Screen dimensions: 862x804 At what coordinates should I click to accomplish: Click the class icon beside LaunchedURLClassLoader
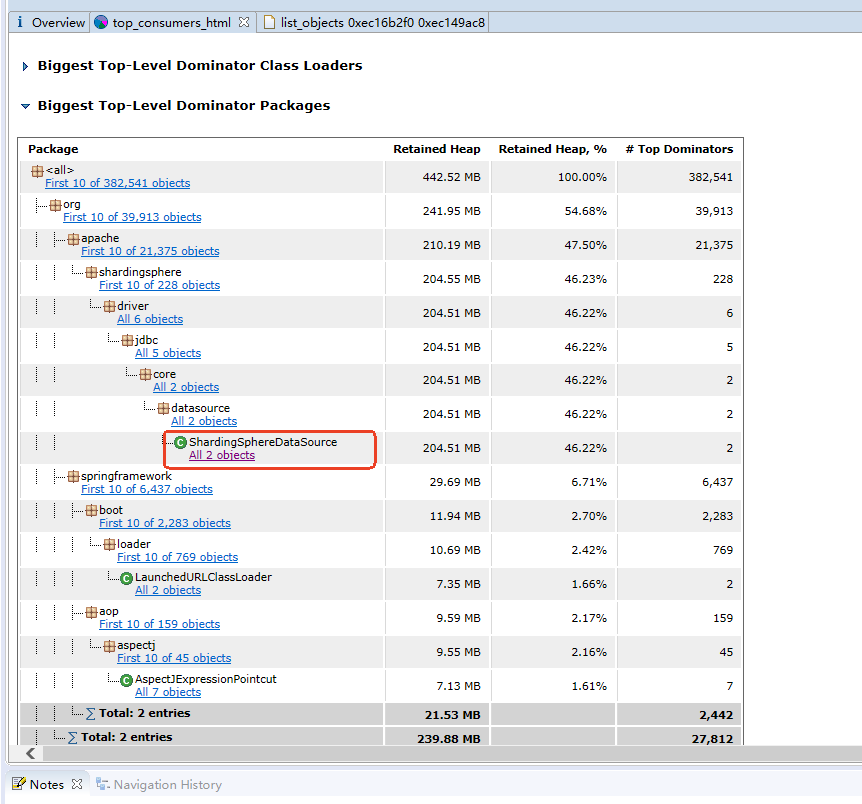(x=126, y=578)
